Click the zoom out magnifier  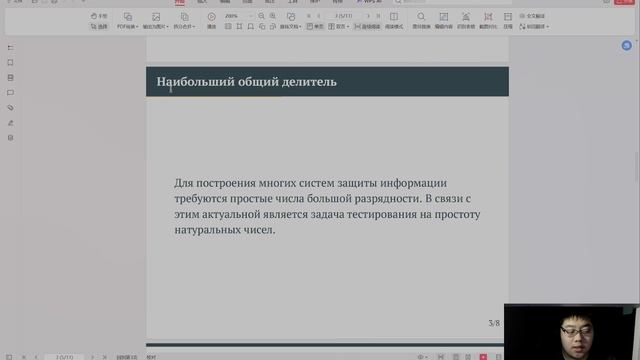click(x=261, y=16)
